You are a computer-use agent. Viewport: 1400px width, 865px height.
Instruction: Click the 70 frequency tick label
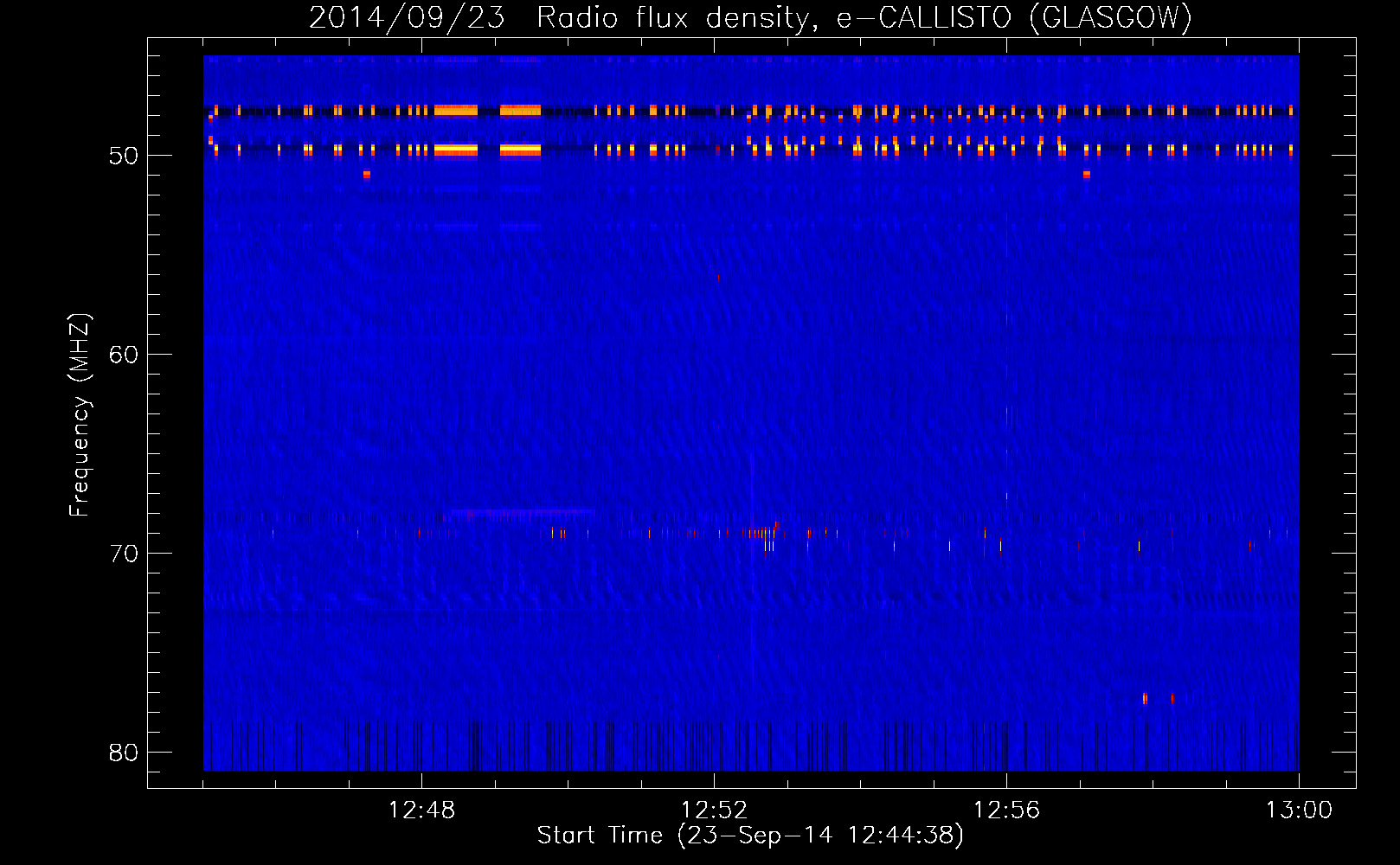[124, 554]
